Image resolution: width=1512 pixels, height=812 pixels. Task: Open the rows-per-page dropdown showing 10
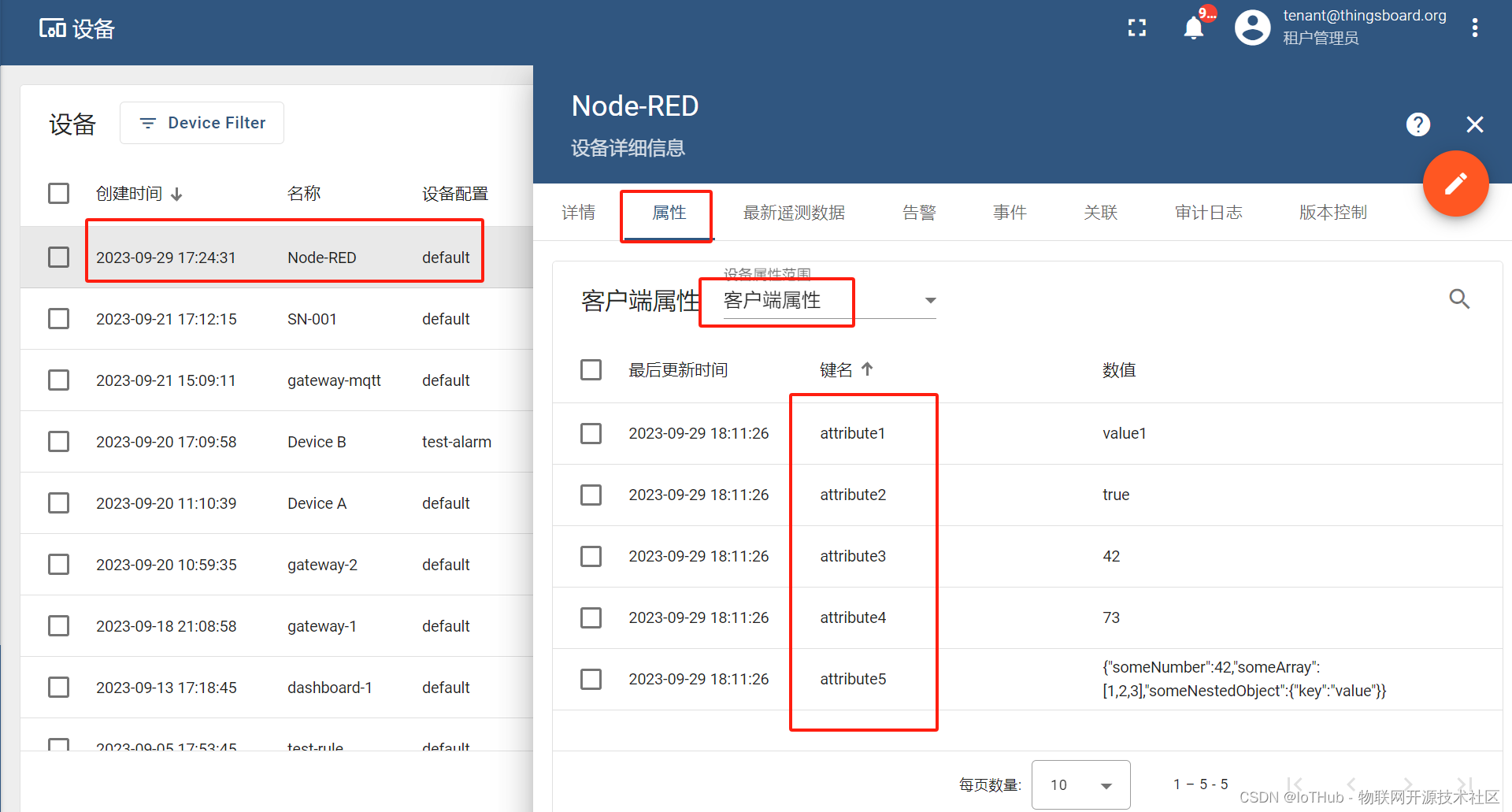[1080, 784]
